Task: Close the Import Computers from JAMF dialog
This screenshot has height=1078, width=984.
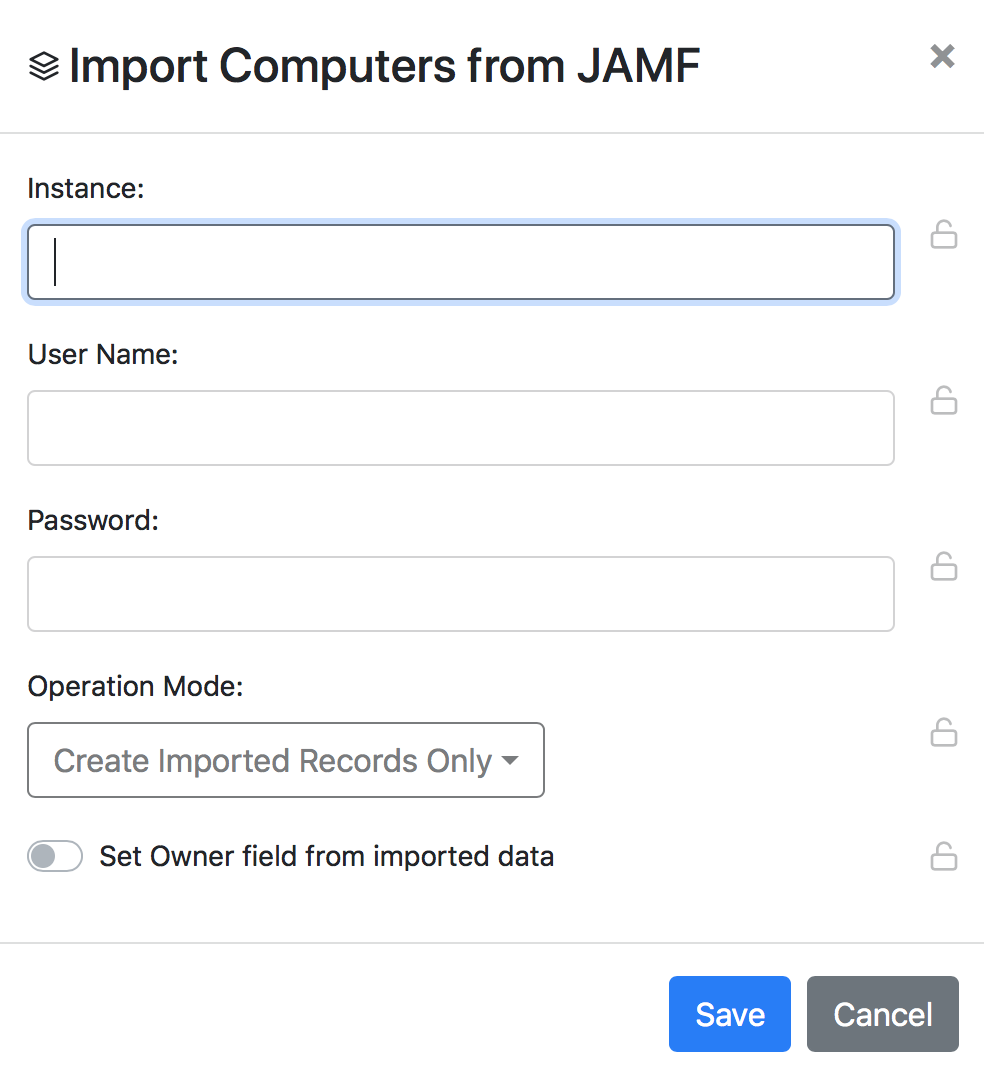Action: tap(941, 56)
